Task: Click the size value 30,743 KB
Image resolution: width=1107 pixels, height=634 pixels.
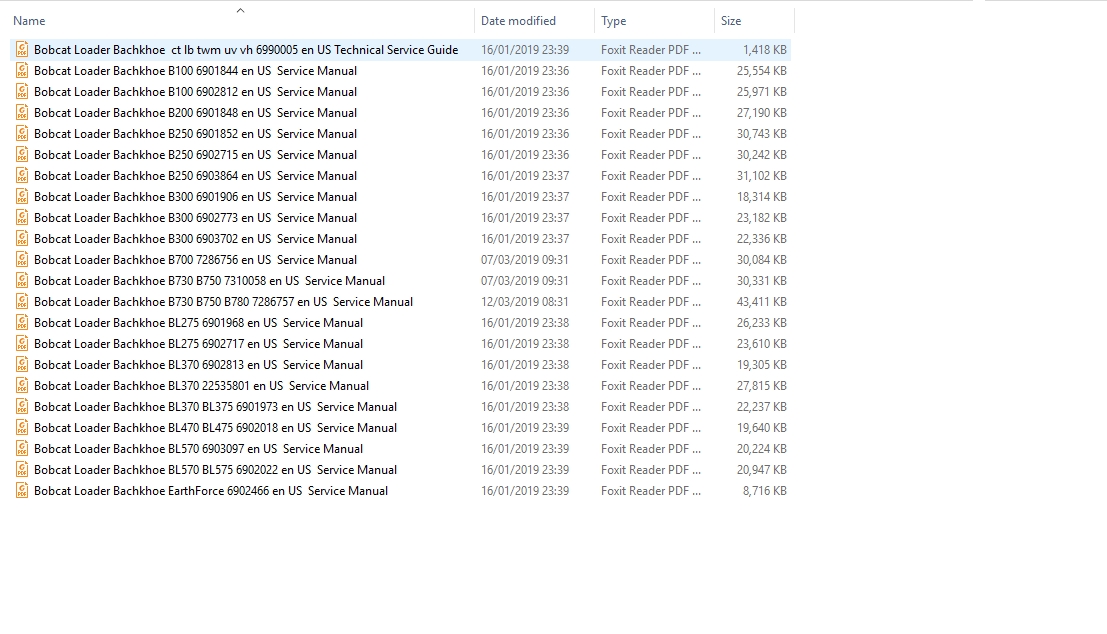Action: point(762,134)
